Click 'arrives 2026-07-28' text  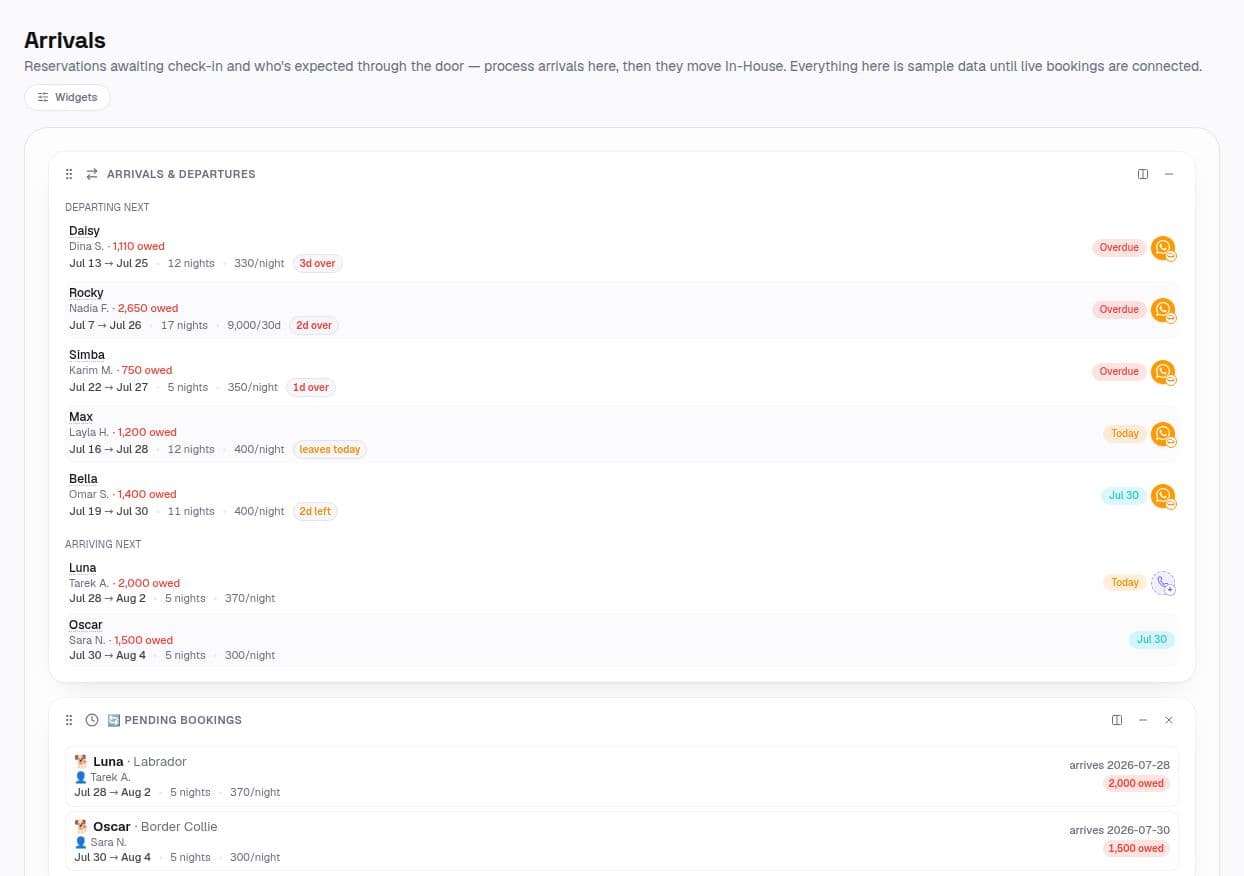coord(1119,766)
